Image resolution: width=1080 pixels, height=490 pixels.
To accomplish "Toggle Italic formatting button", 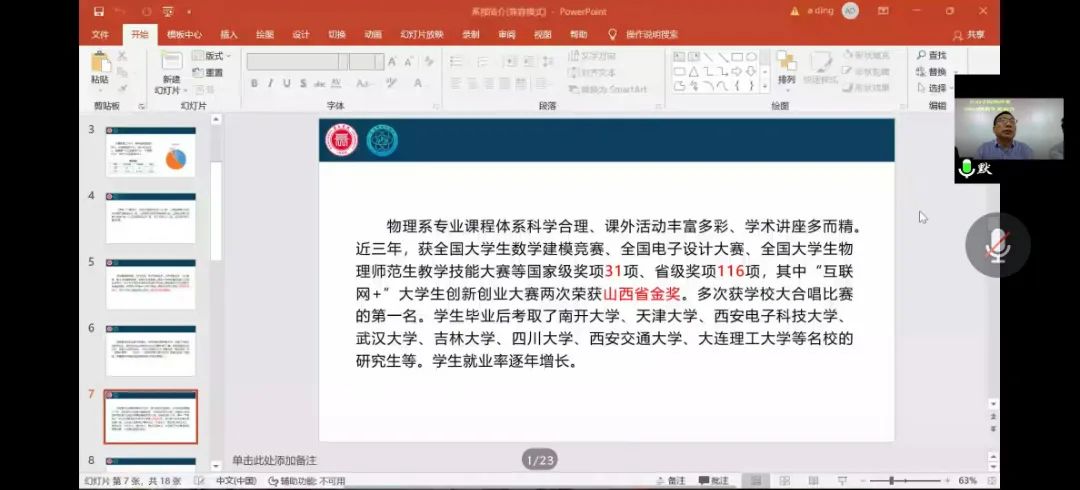I will (x=271, y=84).
